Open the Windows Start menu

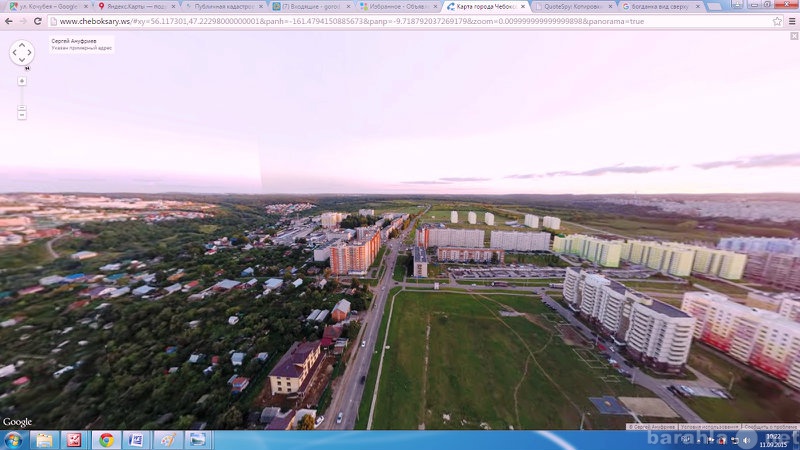(13, 440)
